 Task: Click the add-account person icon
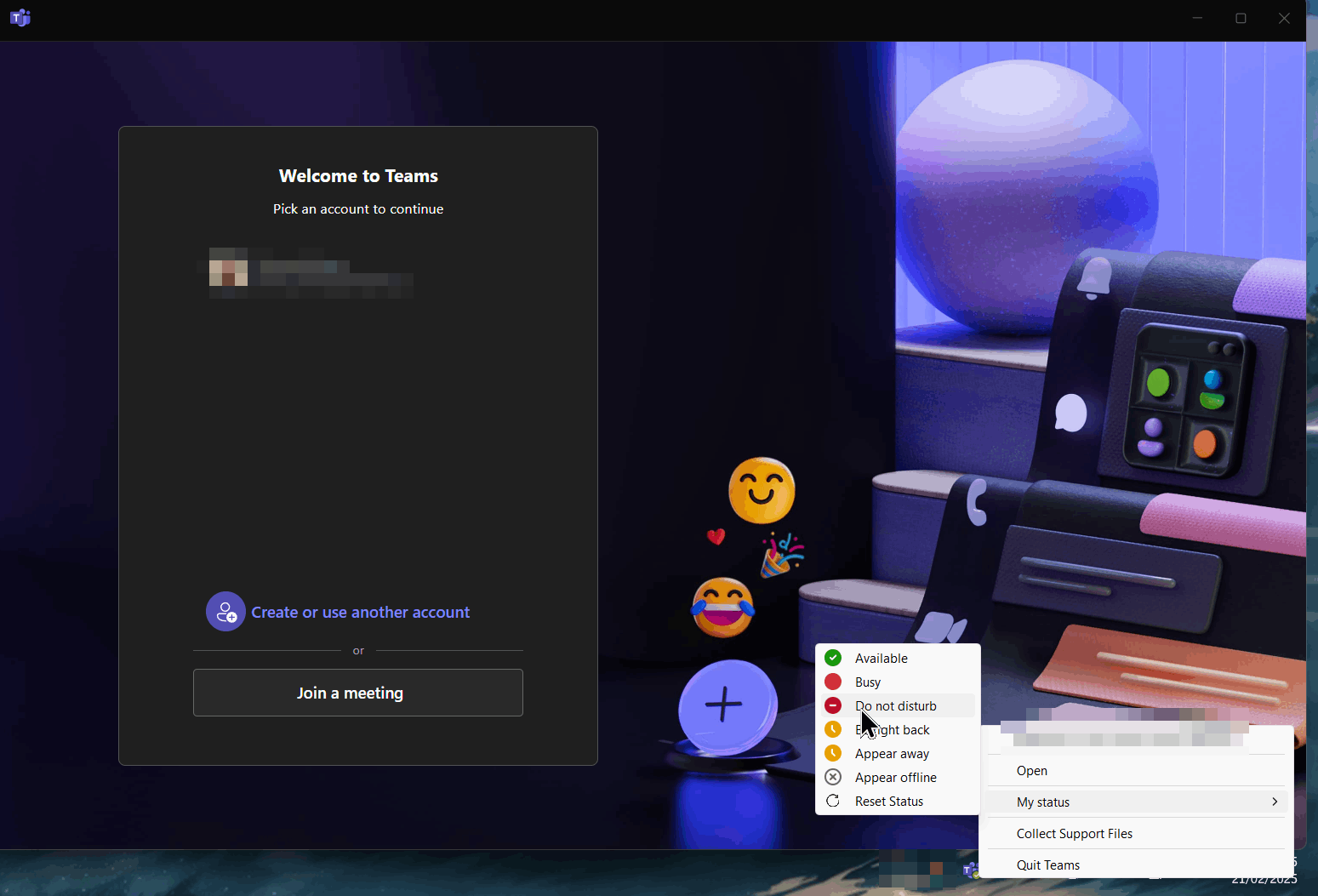point(225,611)
